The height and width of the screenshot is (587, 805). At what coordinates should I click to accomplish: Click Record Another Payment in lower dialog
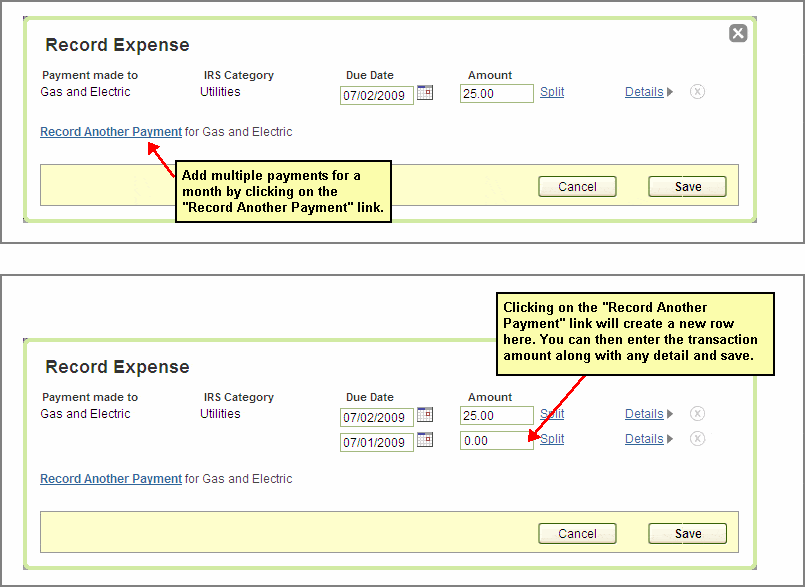[x=111, y=479]
